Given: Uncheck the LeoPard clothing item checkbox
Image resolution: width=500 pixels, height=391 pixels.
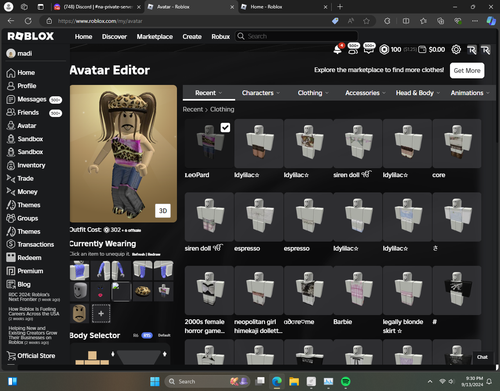Looking at the screenshot, I should (x=225, y=127).
